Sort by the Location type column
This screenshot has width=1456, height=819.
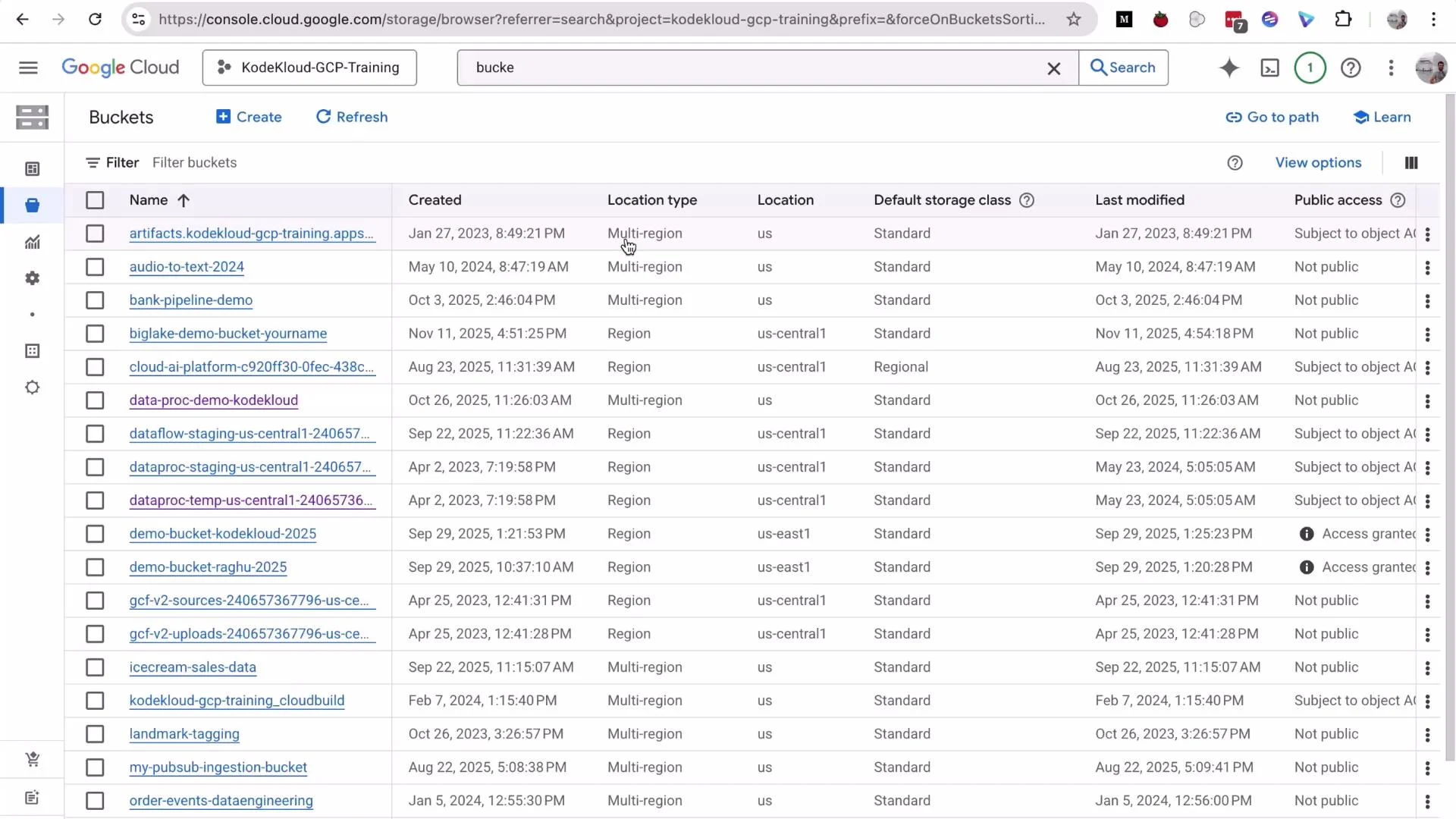click(x=652, y=200)
